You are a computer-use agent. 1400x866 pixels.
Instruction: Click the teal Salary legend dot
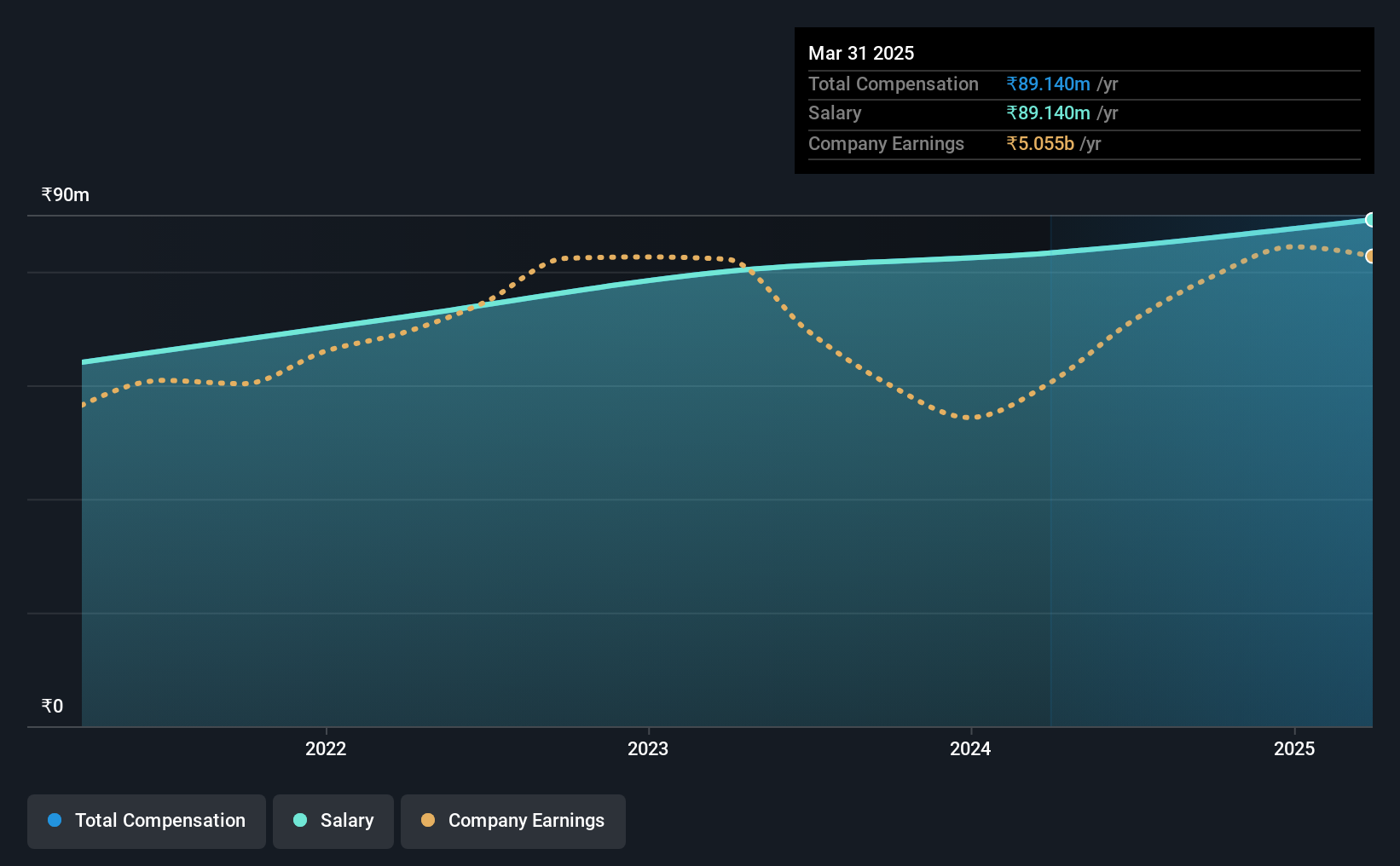(300, 820)
